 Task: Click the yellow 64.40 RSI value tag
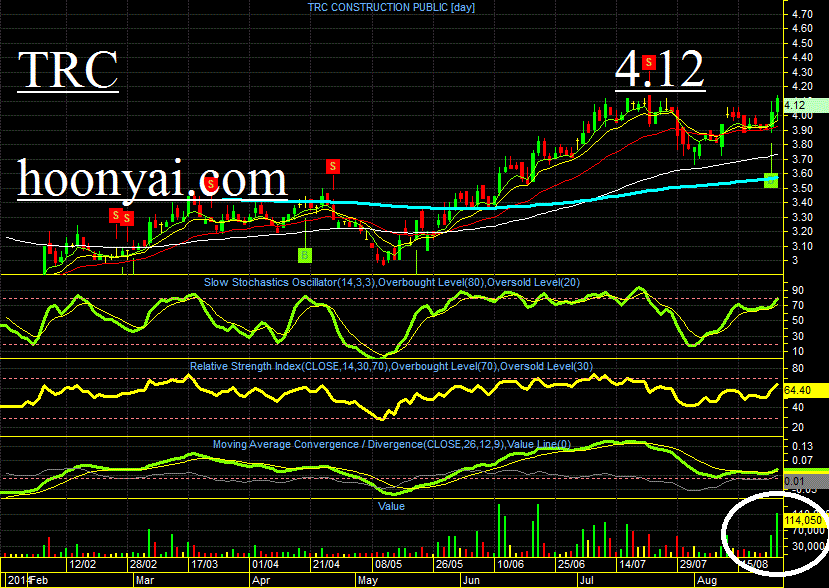tap(805, 390)
